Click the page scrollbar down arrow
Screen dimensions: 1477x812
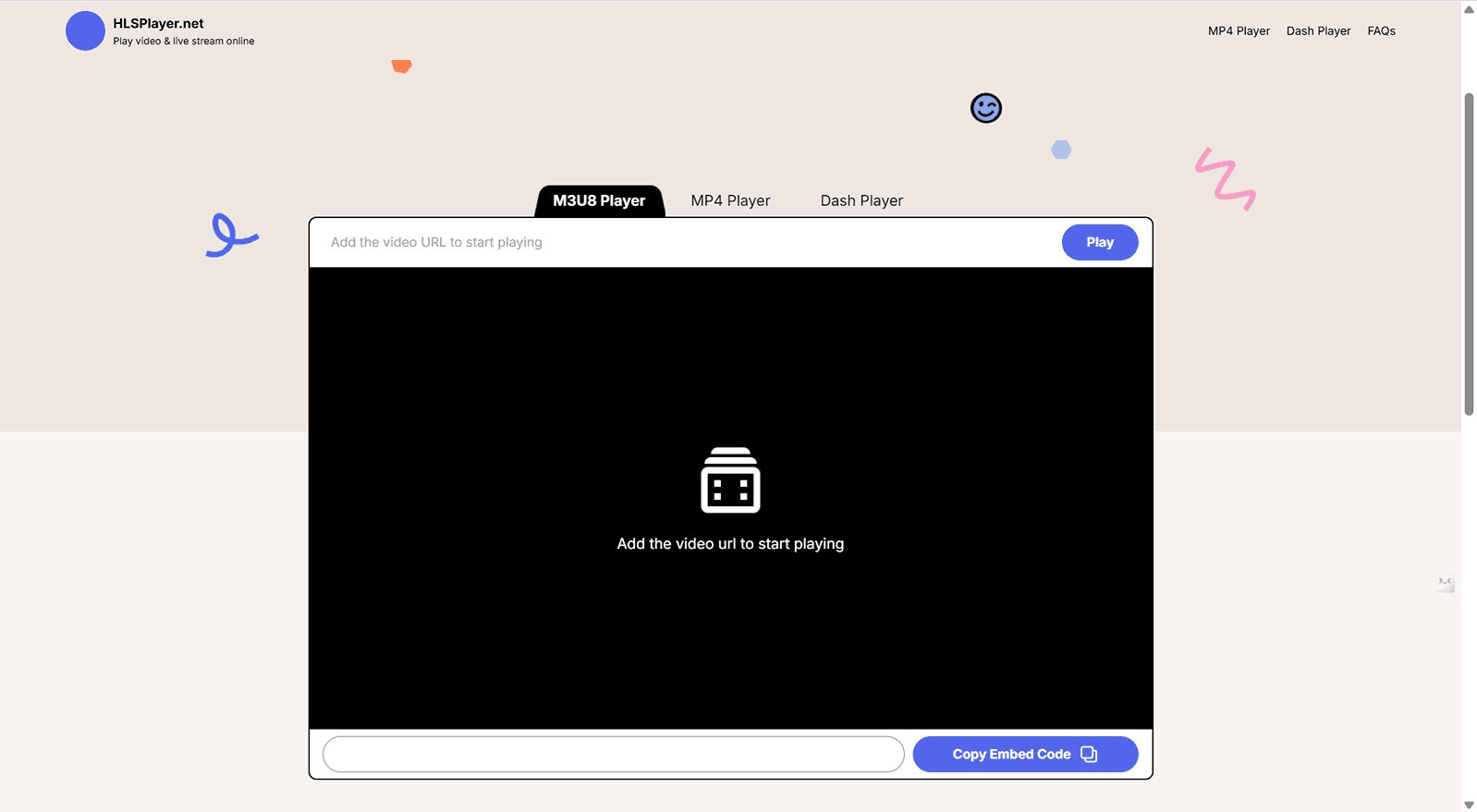click(1469, 805)
